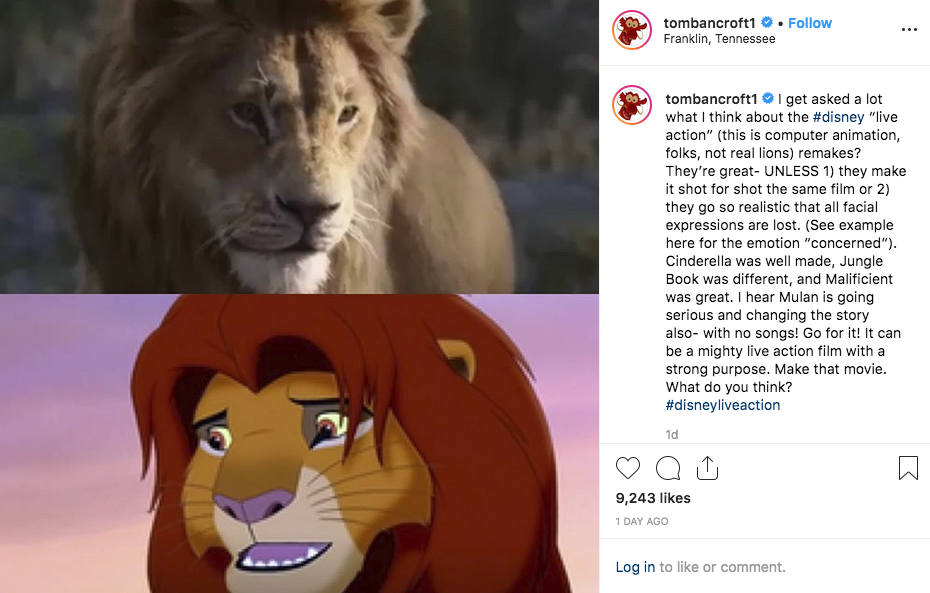Screen dimensions: 930x593
Task: Click the animated Simba image below
Action: [x=300, y=443]
